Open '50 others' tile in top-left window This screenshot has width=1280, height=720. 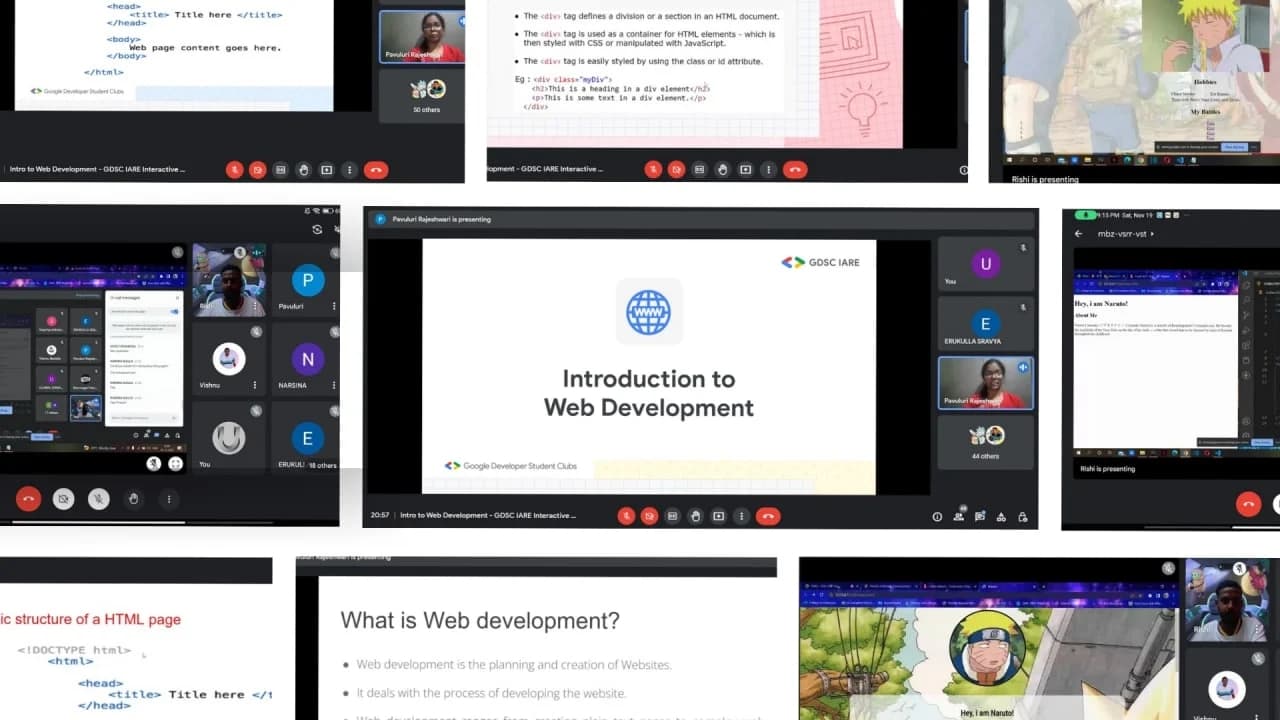tap(423, 95)
